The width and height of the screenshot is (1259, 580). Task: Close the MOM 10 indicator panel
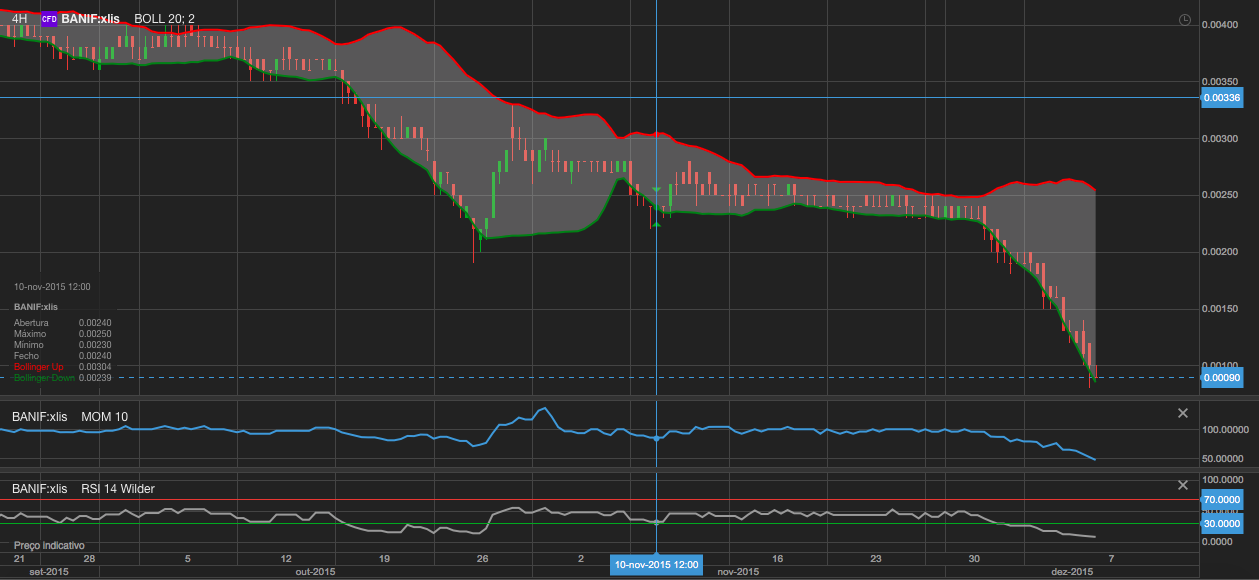tap(1183, 413)
